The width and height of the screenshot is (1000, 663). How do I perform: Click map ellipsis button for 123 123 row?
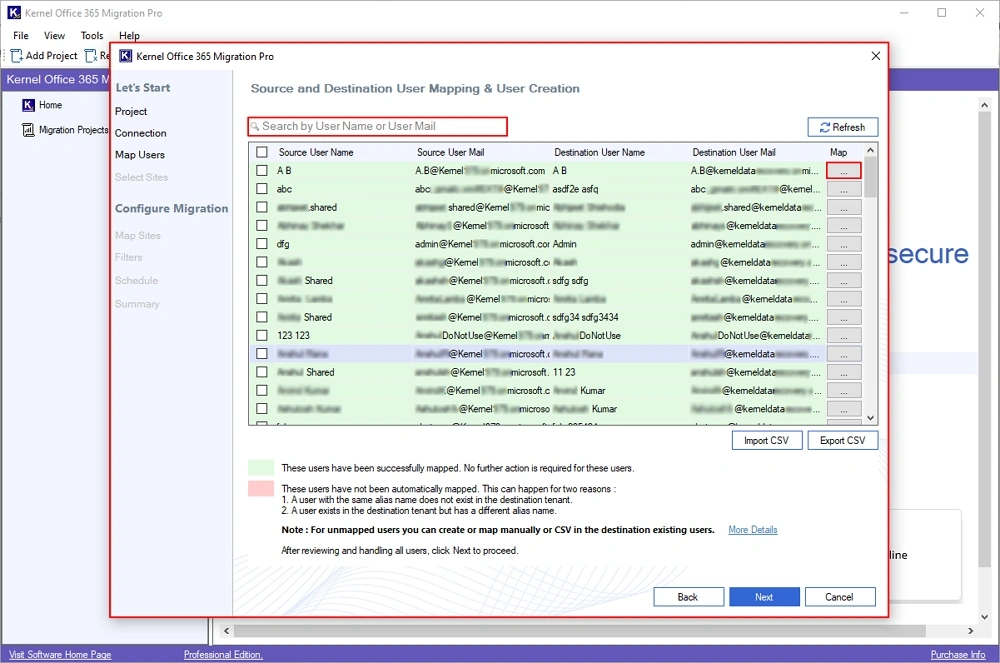pyautogui.click(x=844, y=336)
